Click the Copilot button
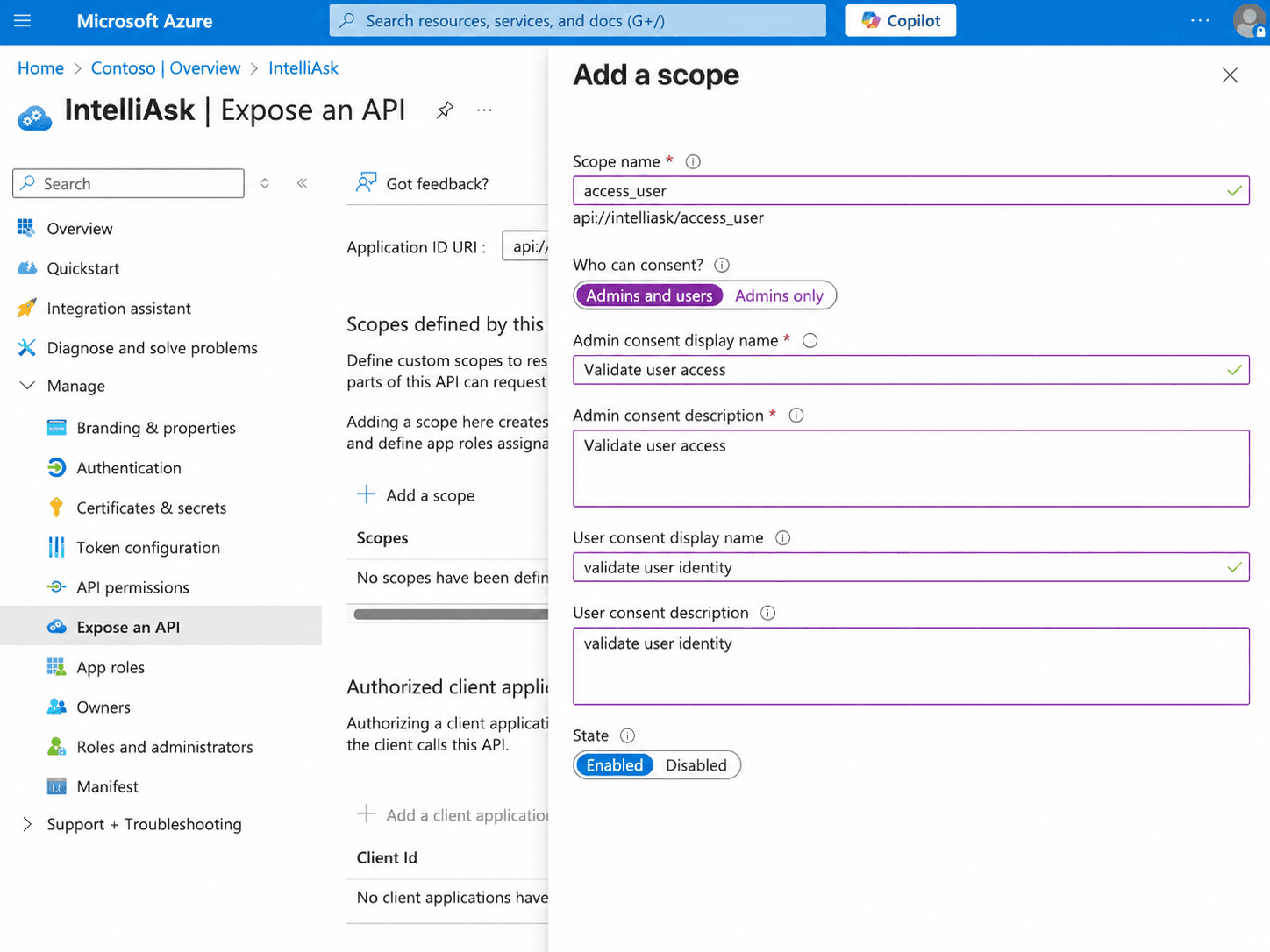Screen dimensions: 1270x952 [901, 20]
